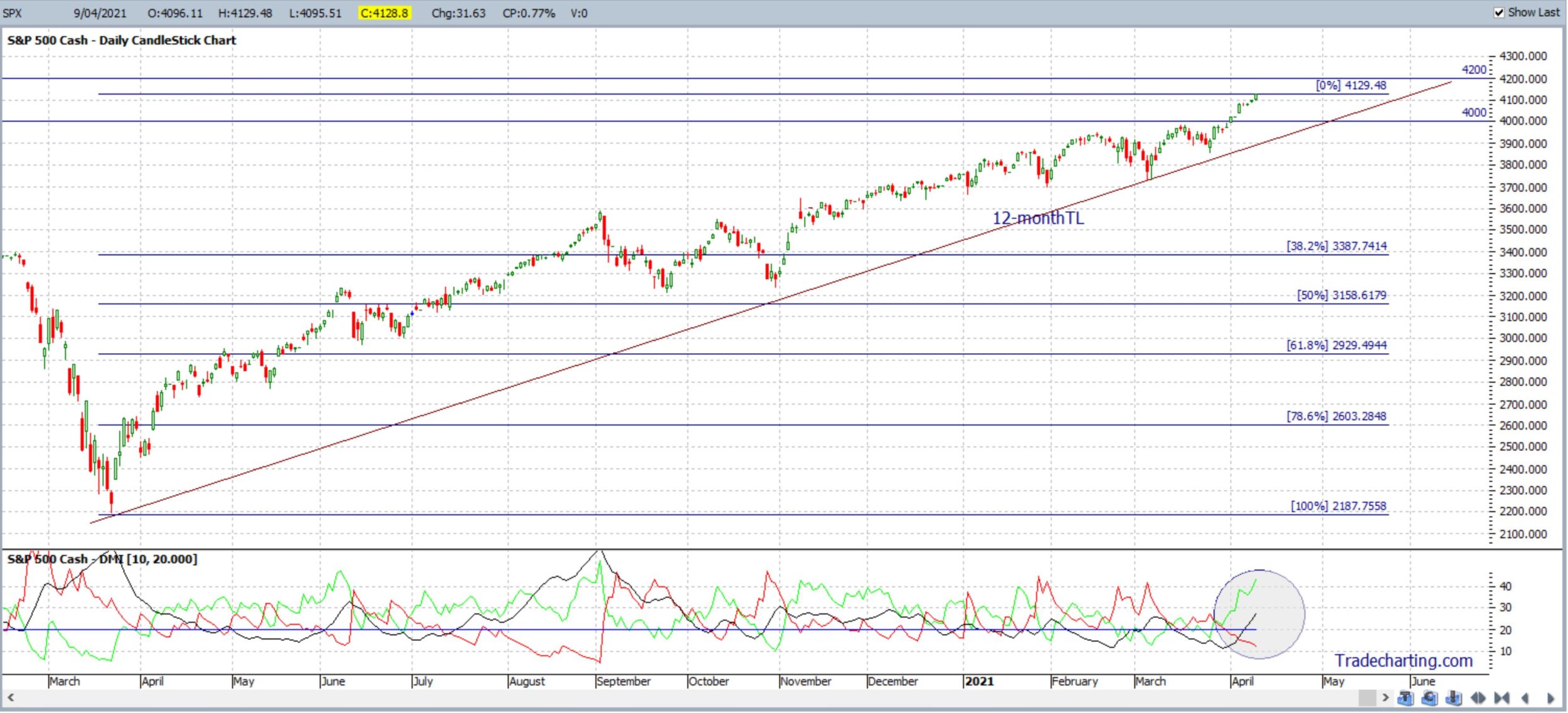Click the September month label on time axis
This screenshot has width=1568, height=713.
[x=623, y=681]
